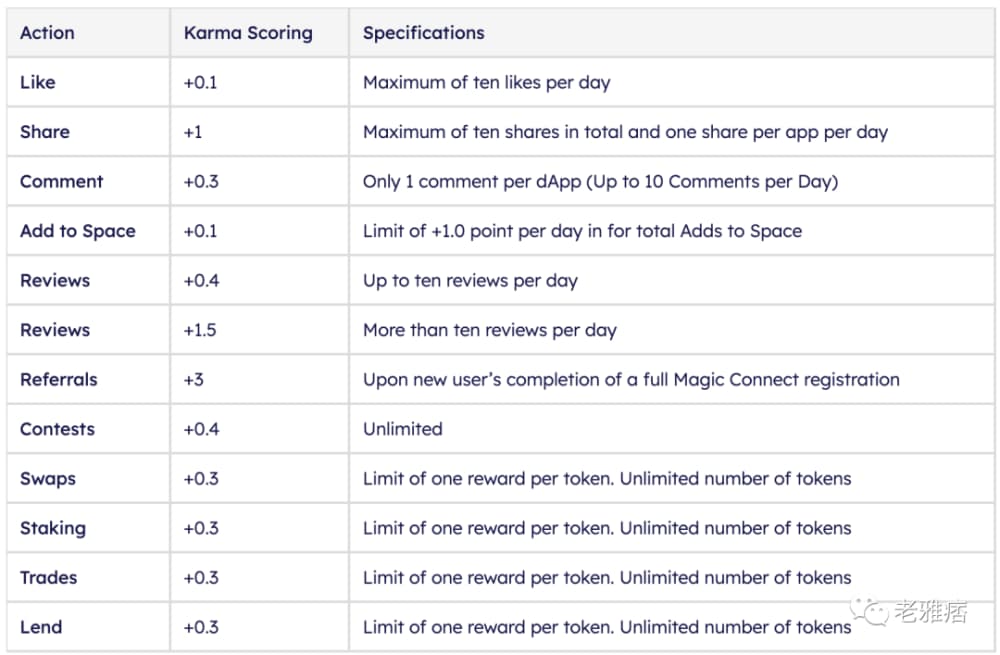1000x655 pixels.
Task: Click the Swaps row label
Action: 47,479
